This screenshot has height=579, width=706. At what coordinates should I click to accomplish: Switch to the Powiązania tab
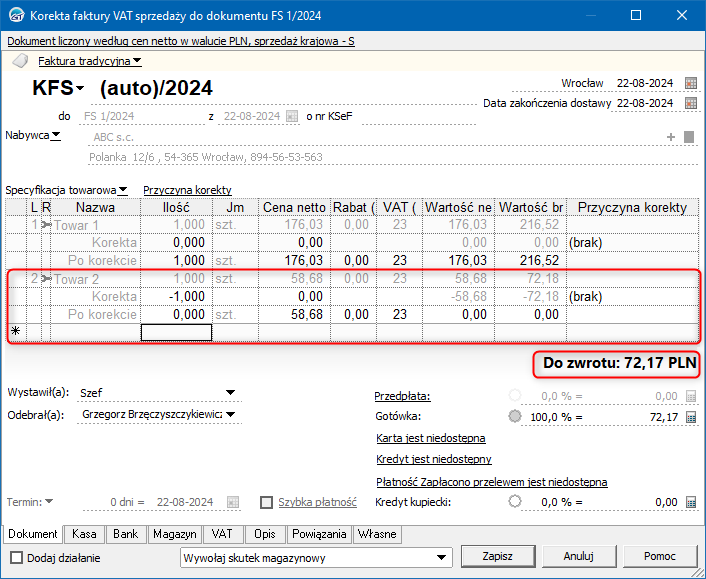[319, 534]
